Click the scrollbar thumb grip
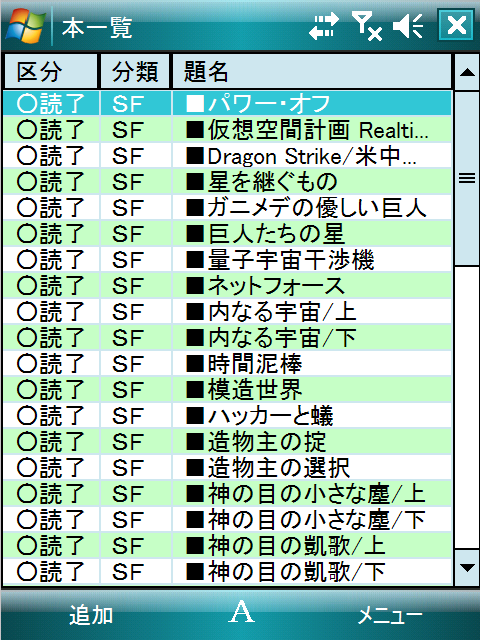The width and height of the screenshot is (480, 640). point(467,178)
